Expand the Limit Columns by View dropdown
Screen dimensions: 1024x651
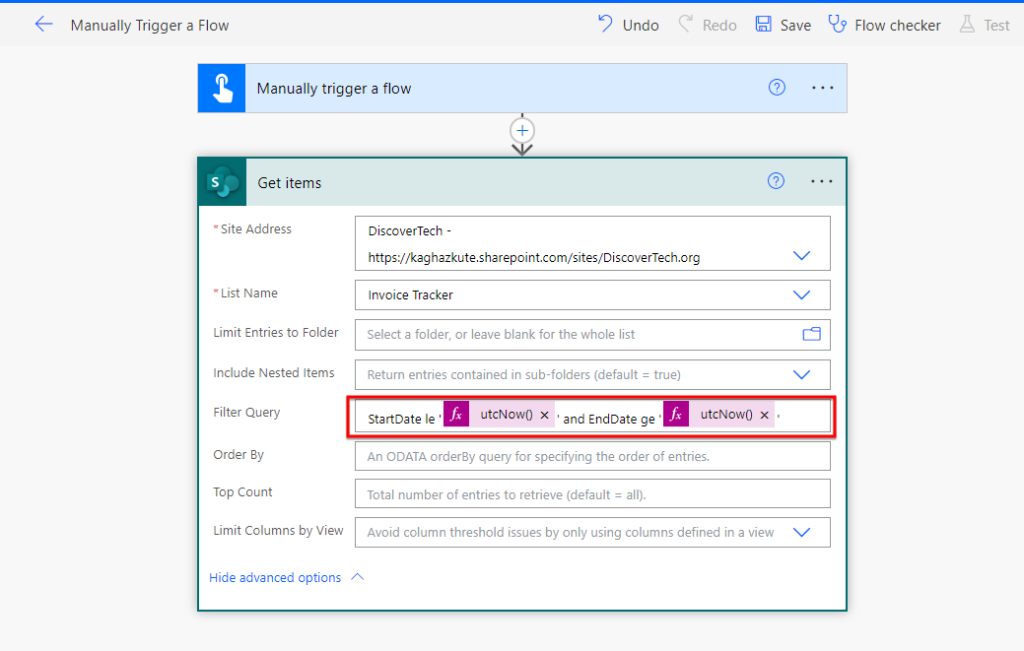coord(801,533)
